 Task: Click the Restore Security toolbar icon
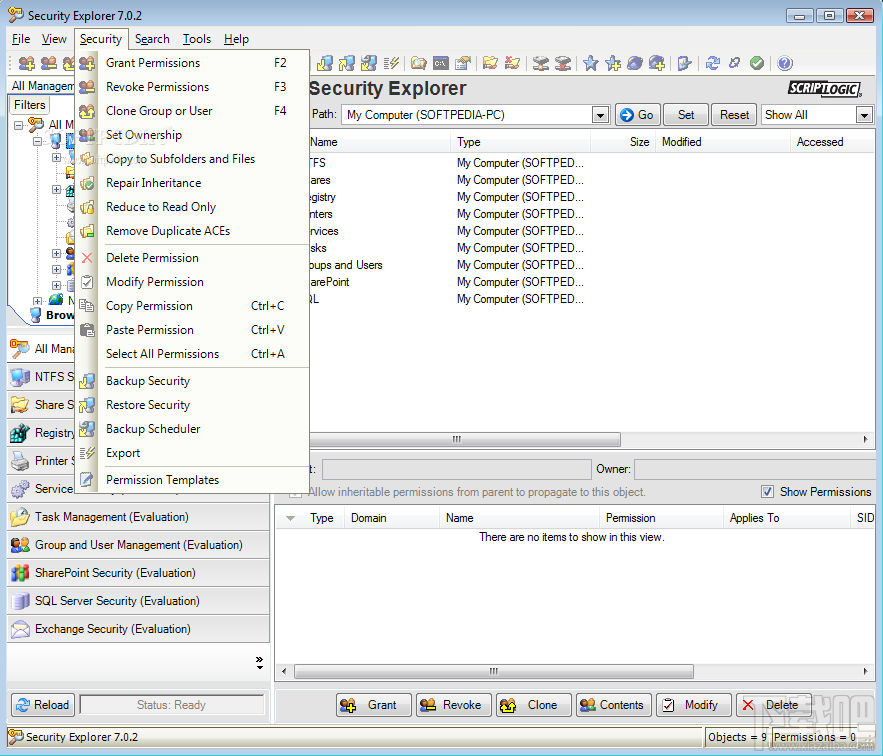pyautogui.click(x=347, y=63)
